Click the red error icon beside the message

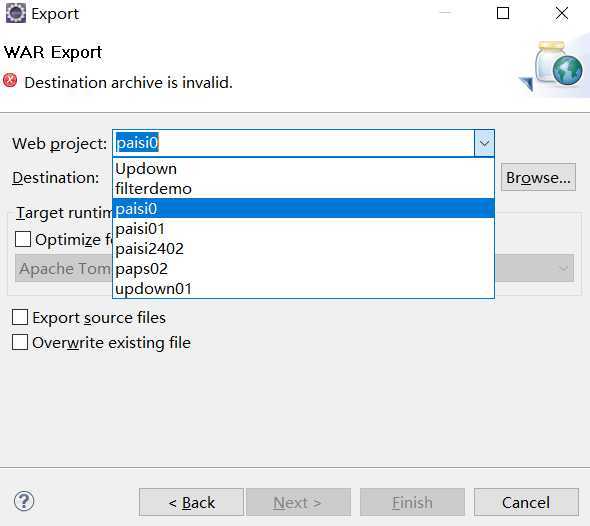click(10, 80)
